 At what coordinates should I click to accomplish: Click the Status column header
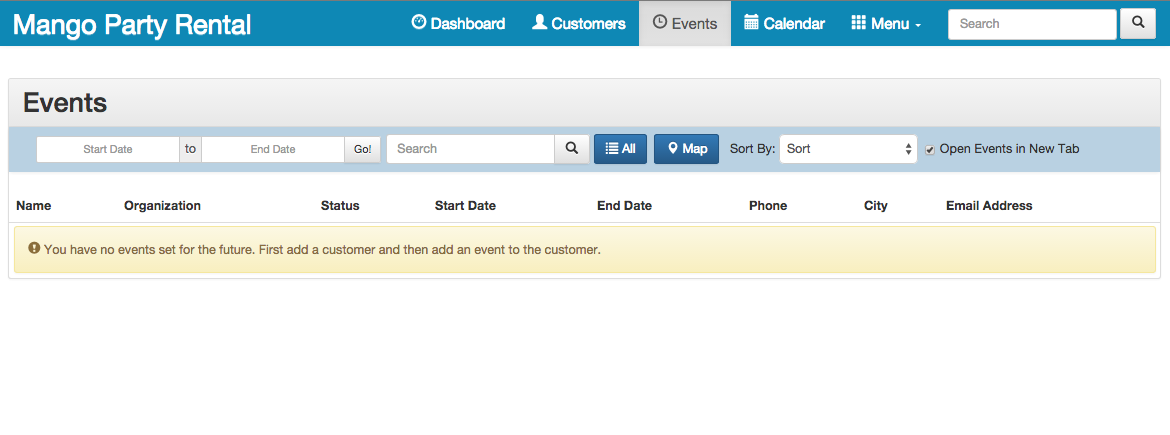[340, 205]
